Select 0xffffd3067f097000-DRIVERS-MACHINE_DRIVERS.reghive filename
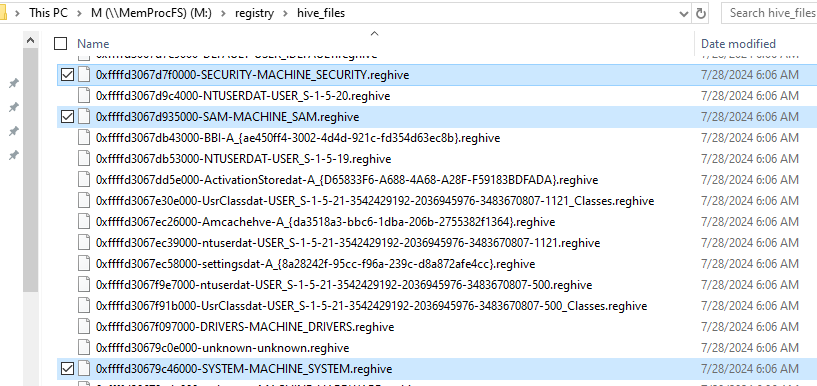817x386 pixels. pyautogui.click(x=245, y=327)
